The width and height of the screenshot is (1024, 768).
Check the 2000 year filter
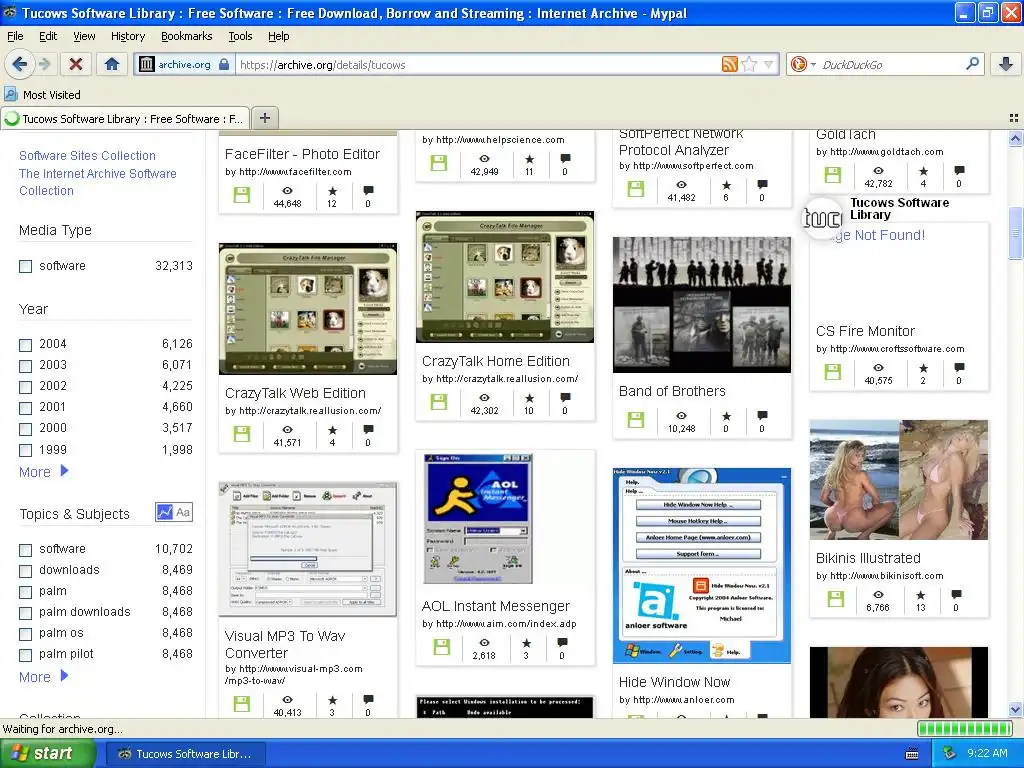(x=25, y=429)
